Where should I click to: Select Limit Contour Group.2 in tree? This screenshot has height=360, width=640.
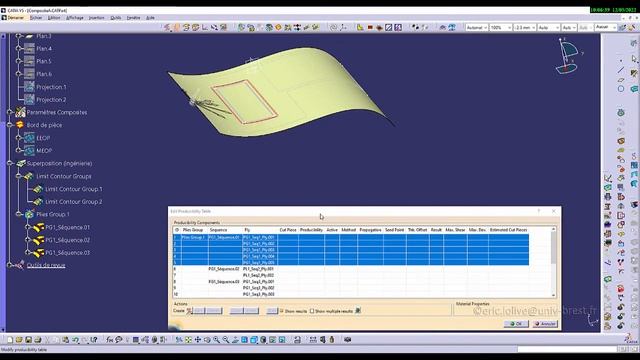click(x=74, y=202)
